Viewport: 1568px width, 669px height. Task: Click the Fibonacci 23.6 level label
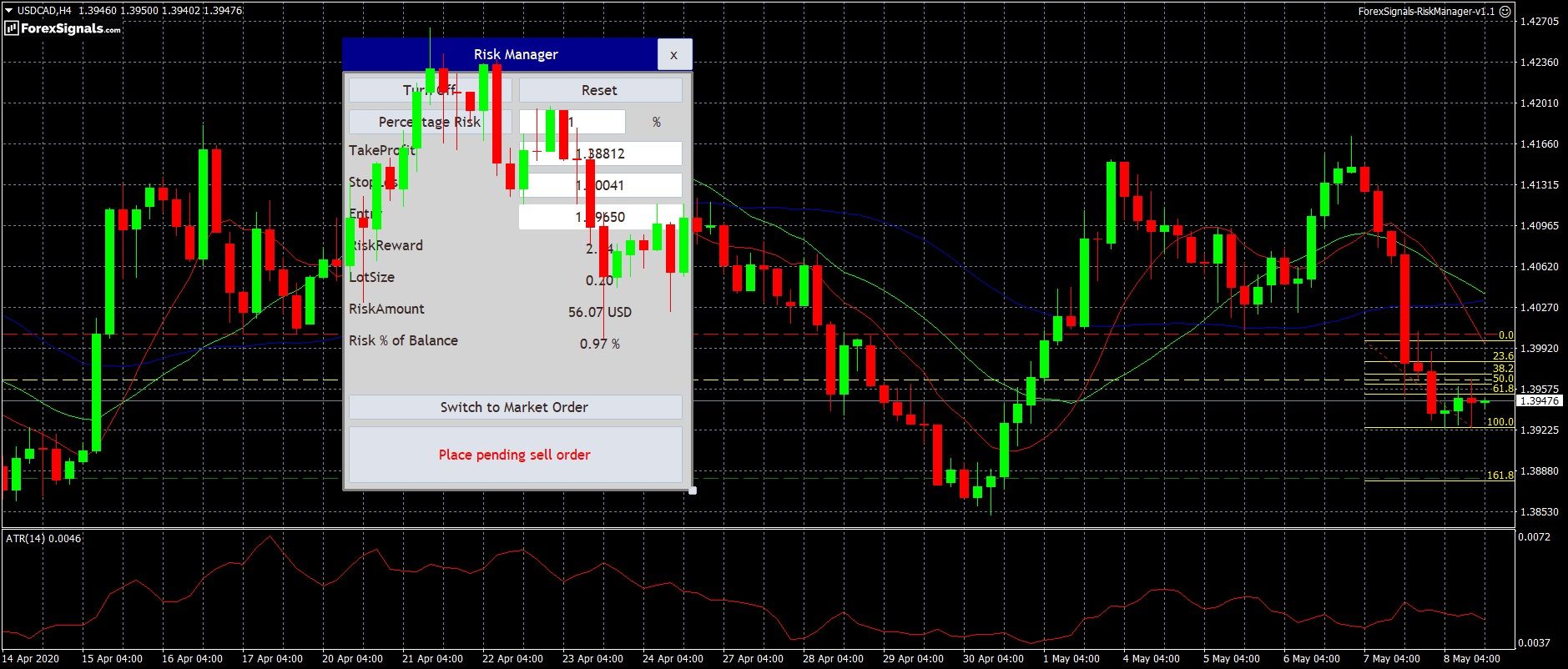click(1503, 356)
